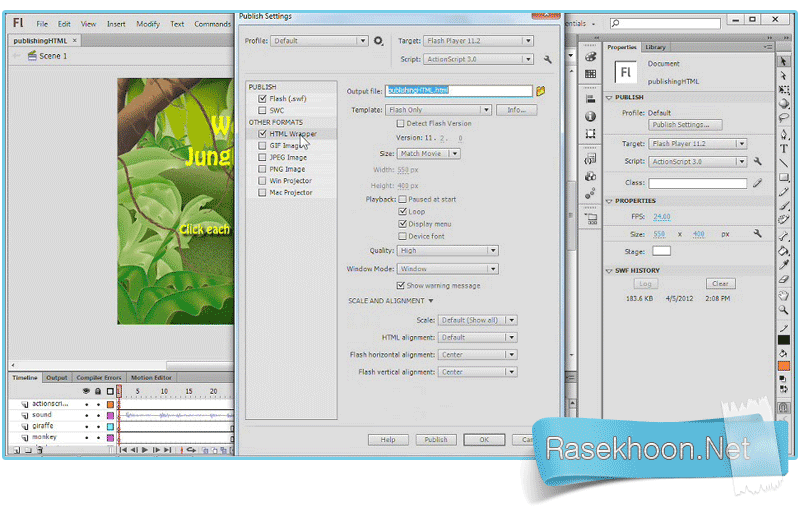Image resolution: width=800 pixels, height=508 pixels.
Task: Open ActionScript settings wrench in dialog
Action: (547, 59)
